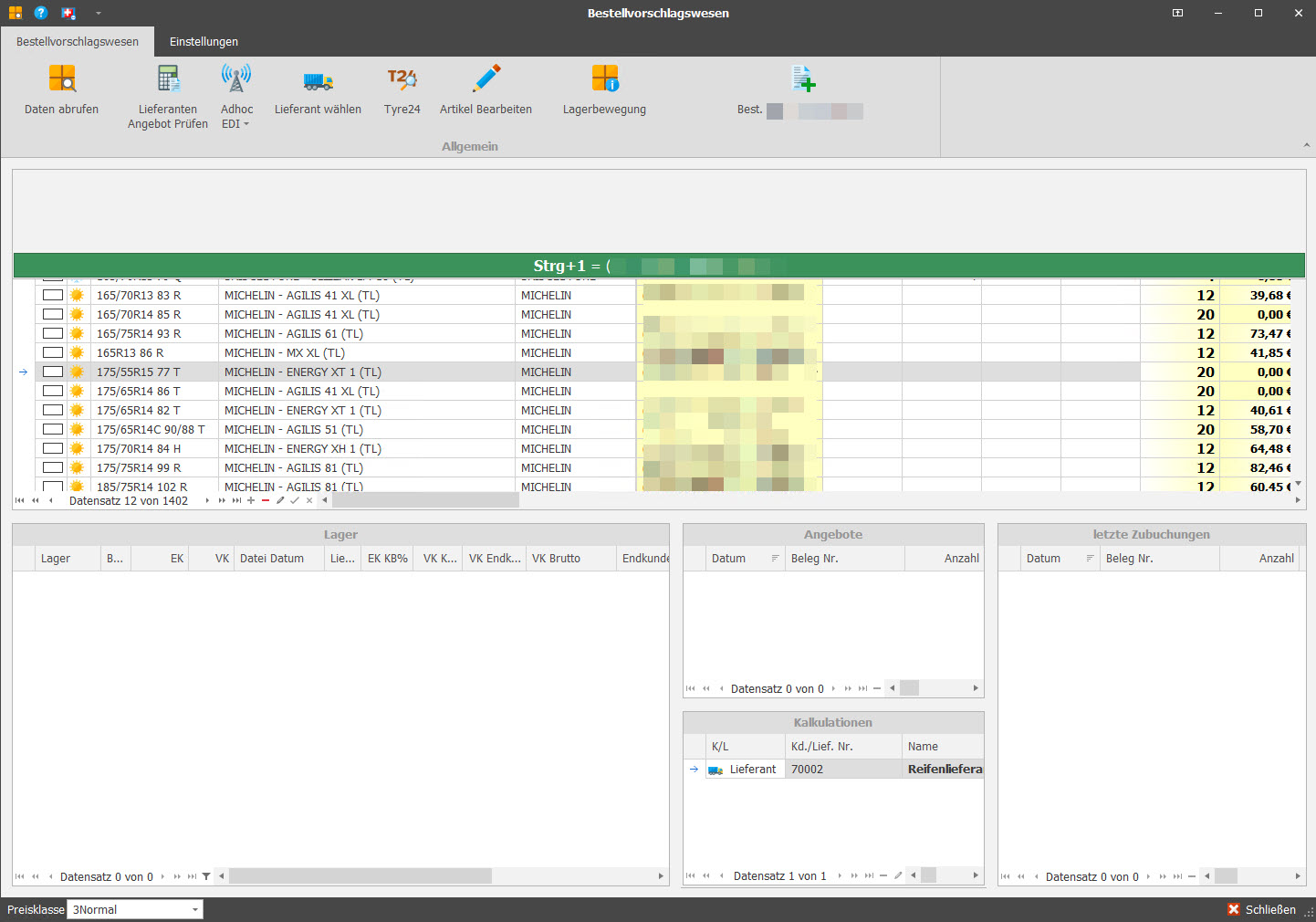Open the Preisklasse dropdown
This screenshot has width=1316, height=922.
pyautogui.click(x=195, y=909)
